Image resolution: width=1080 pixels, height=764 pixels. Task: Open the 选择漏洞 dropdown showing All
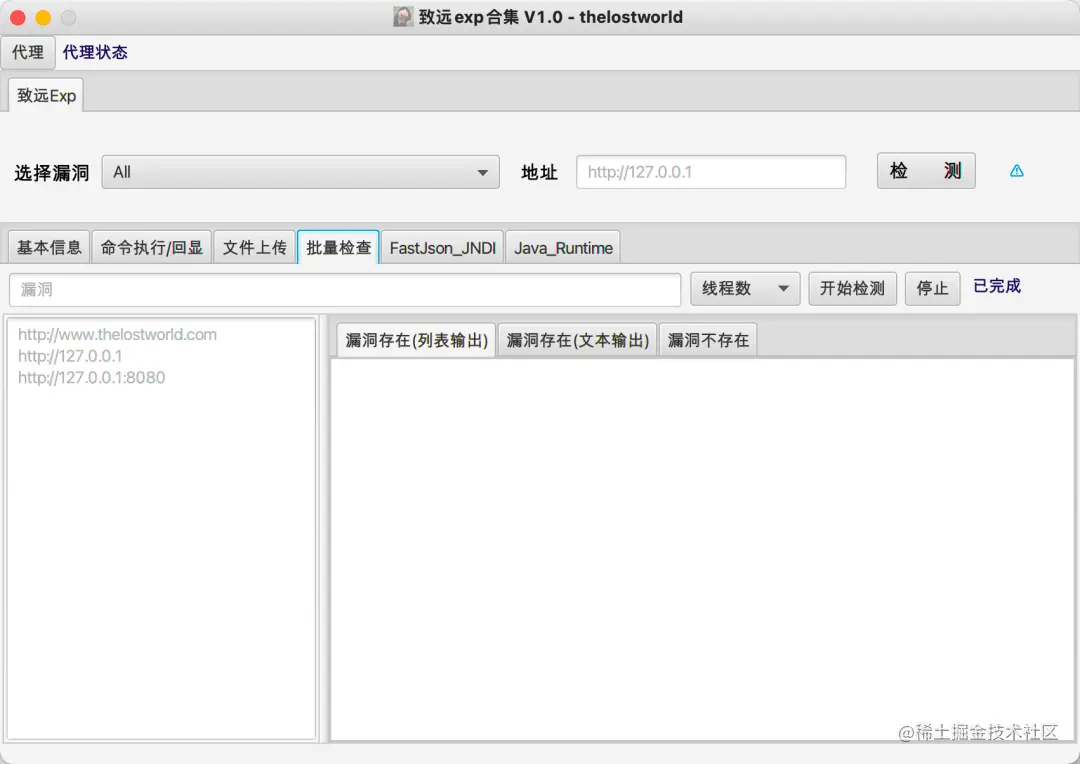pyautogui.click(x=300, y=172)
